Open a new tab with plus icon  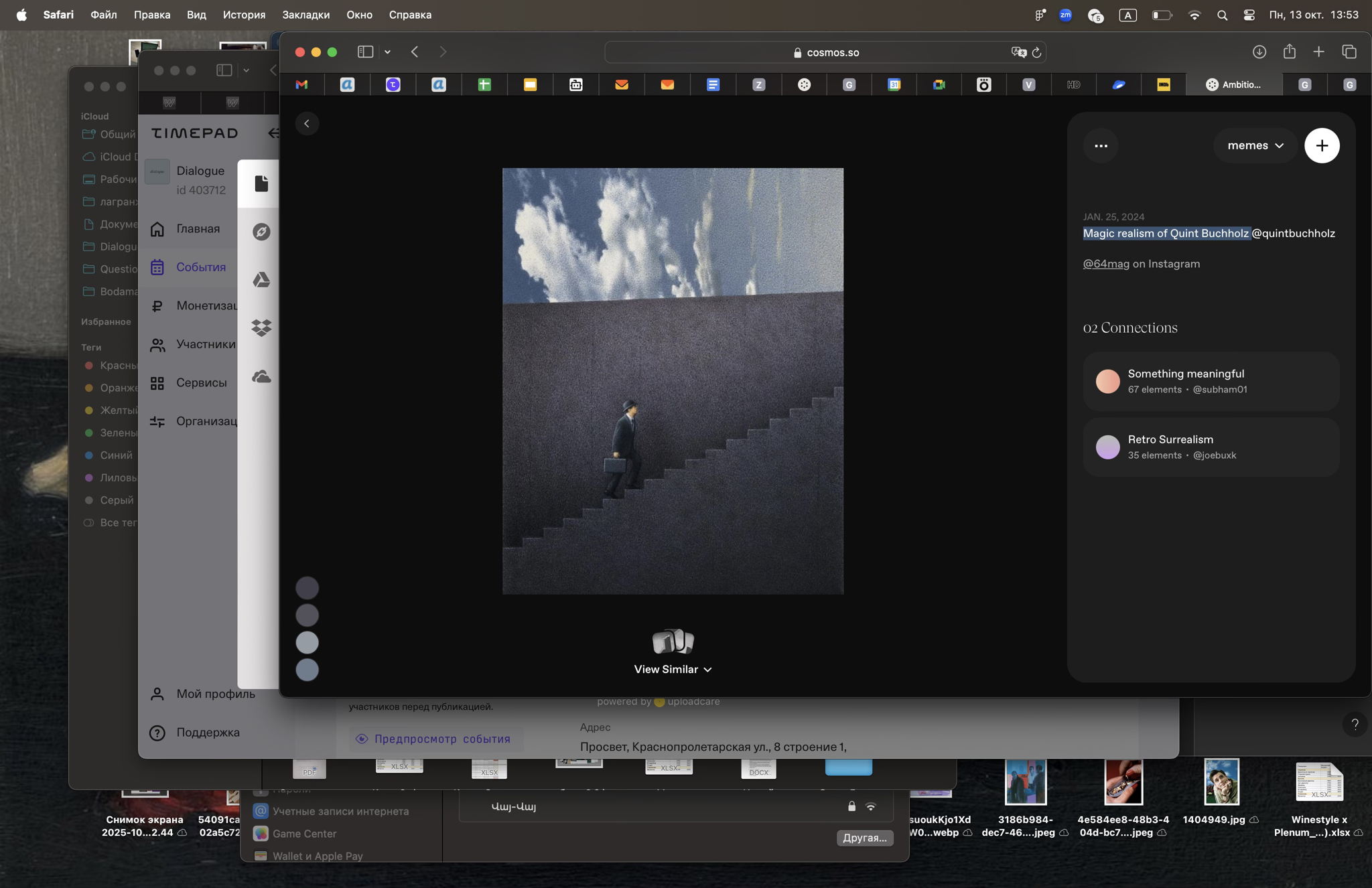coord(1318,52)
